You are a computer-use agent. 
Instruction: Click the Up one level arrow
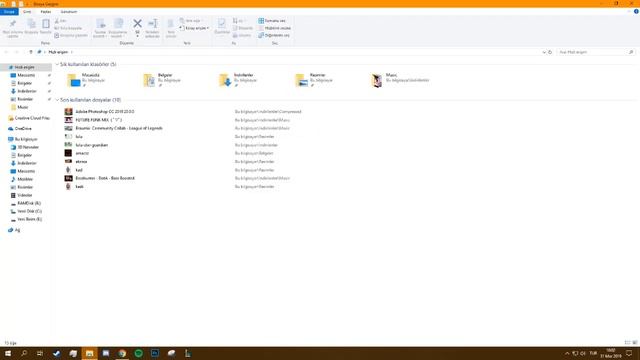[31, 52]
